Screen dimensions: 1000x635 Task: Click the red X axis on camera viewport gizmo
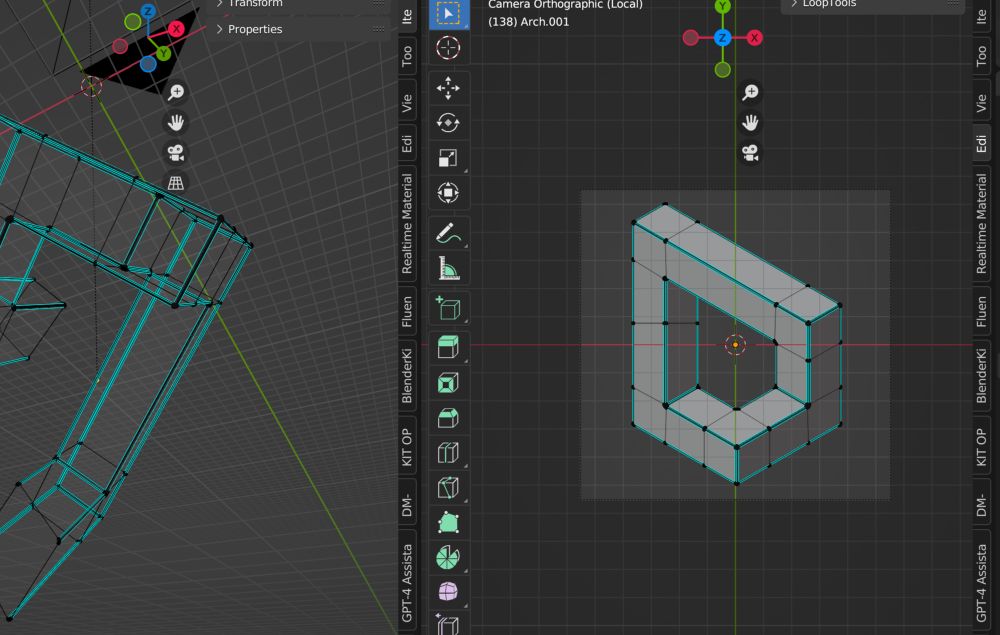(x=754, y=38)
